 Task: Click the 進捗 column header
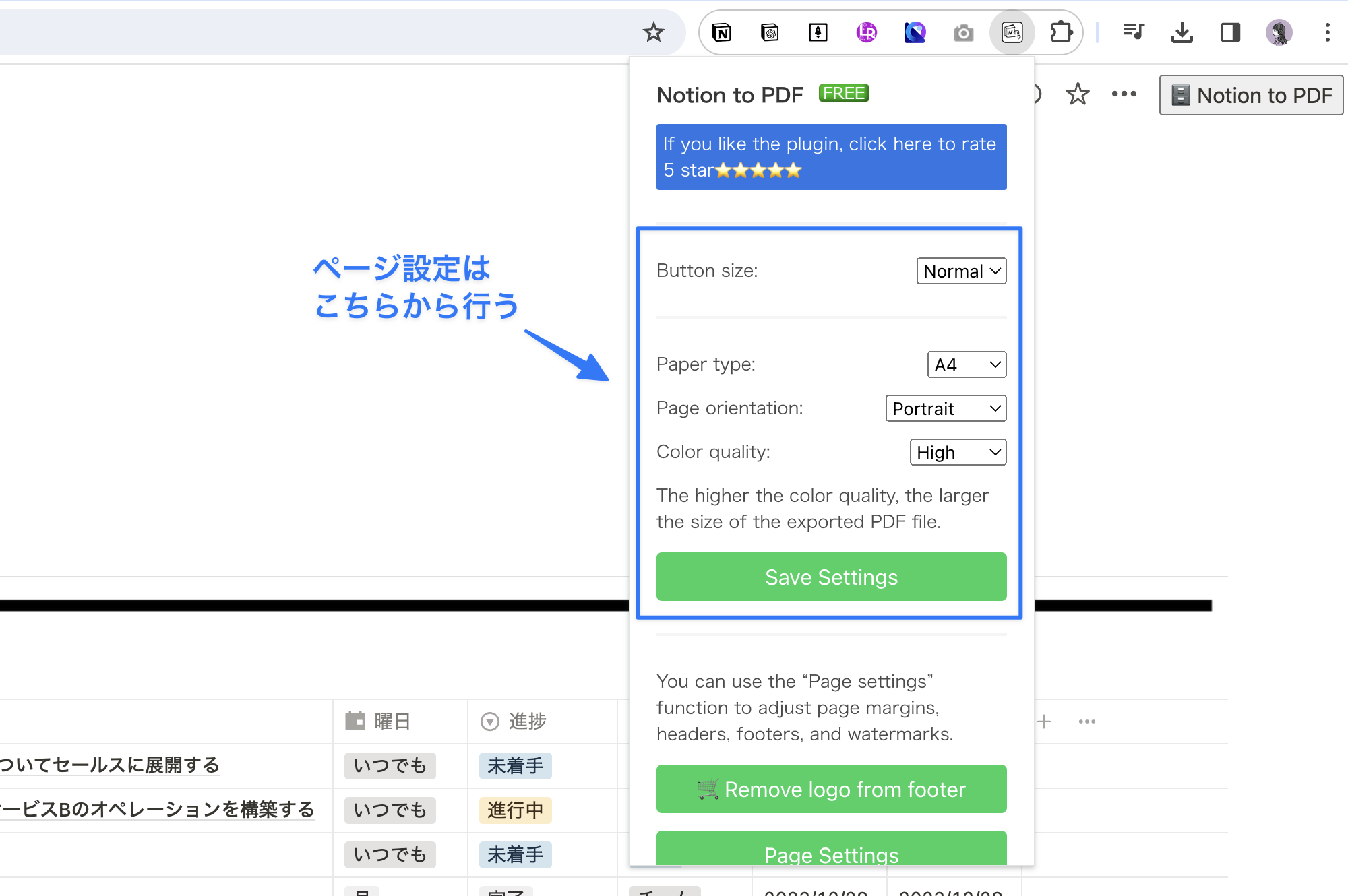543,722
